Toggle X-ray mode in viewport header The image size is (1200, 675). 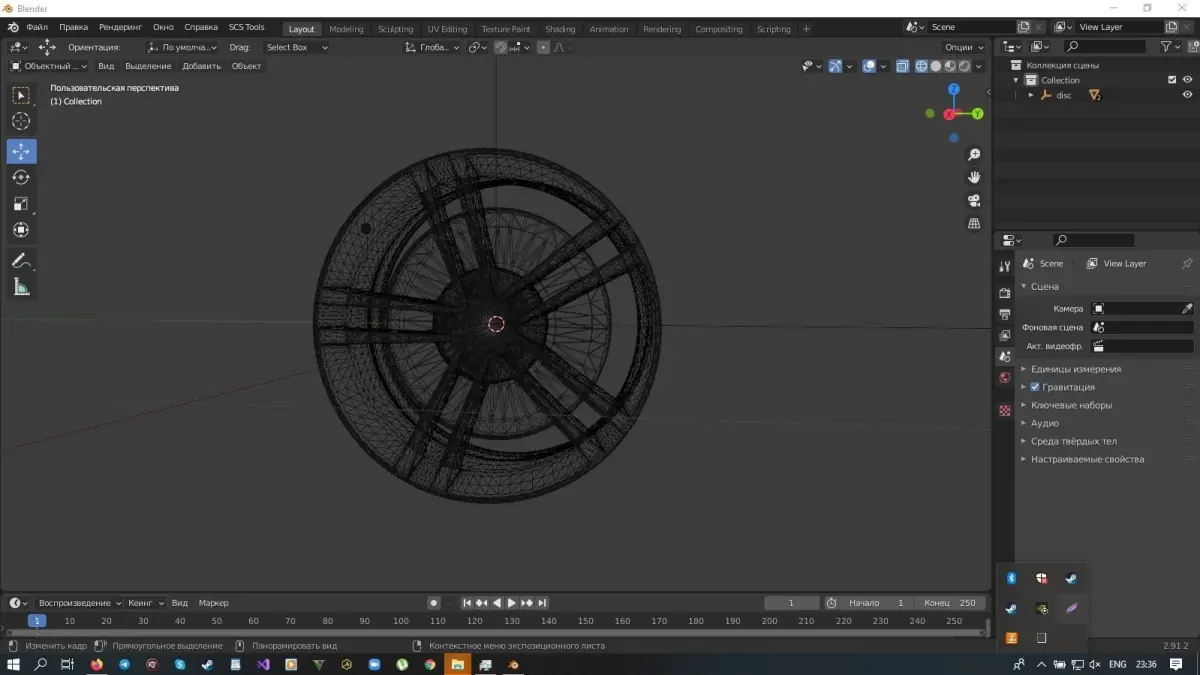[x=902, y=66]
